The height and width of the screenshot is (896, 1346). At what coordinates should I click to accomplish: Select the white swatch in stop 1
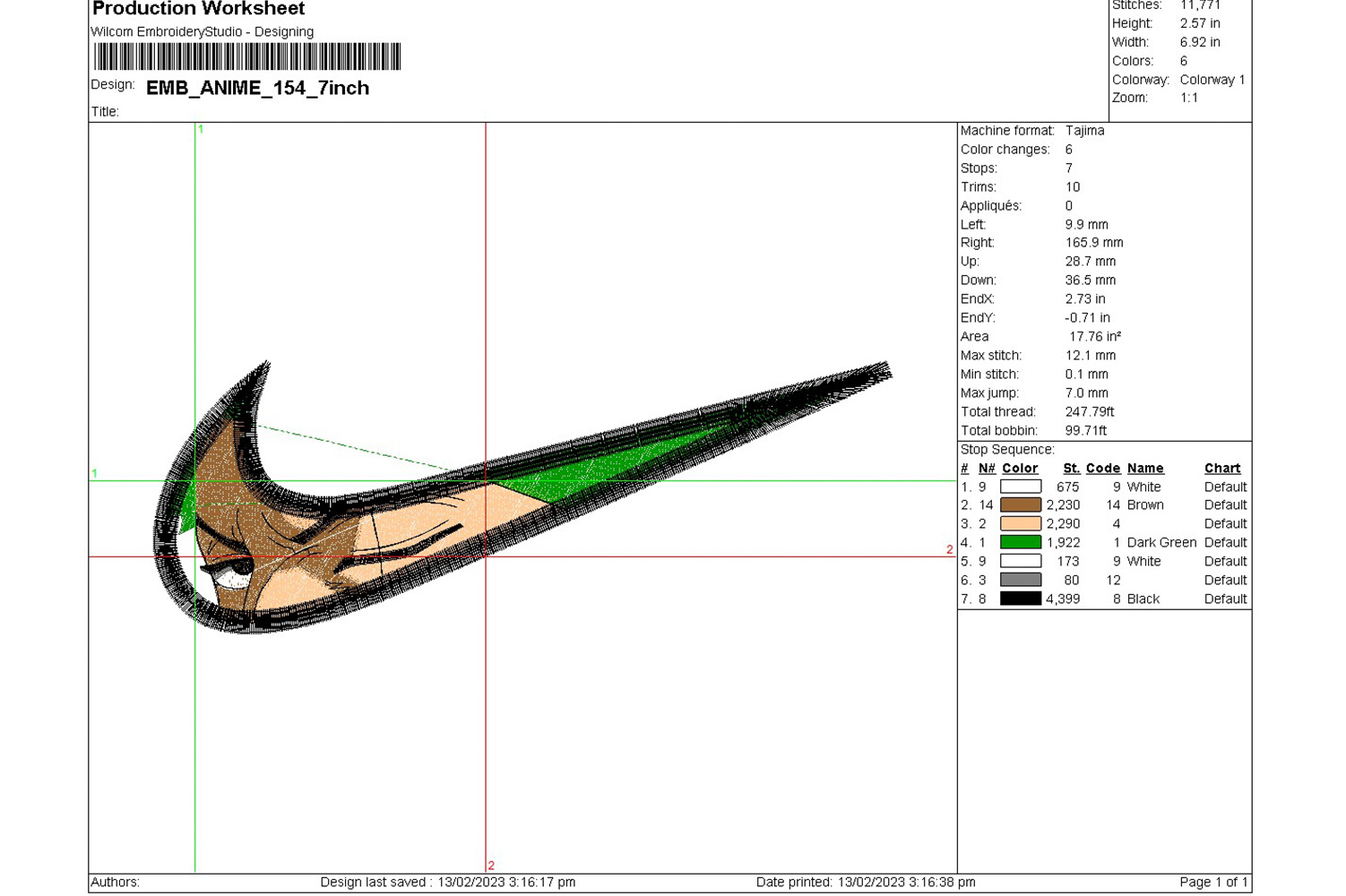(x=1020, y=487)
